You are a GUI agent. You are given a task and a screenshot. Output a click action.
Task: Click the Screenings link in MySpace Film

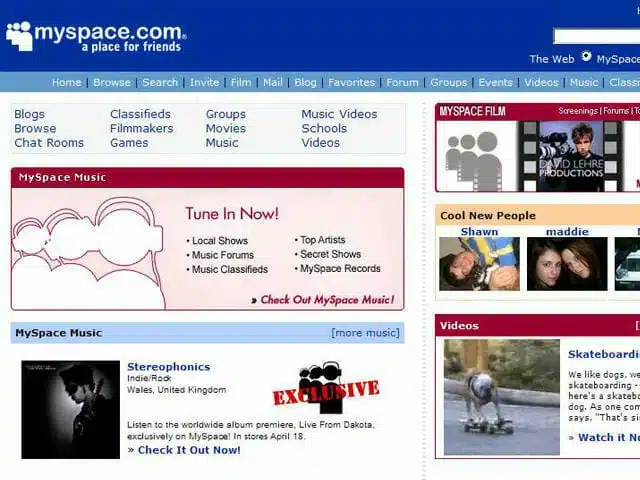click(x=578, y=111)
